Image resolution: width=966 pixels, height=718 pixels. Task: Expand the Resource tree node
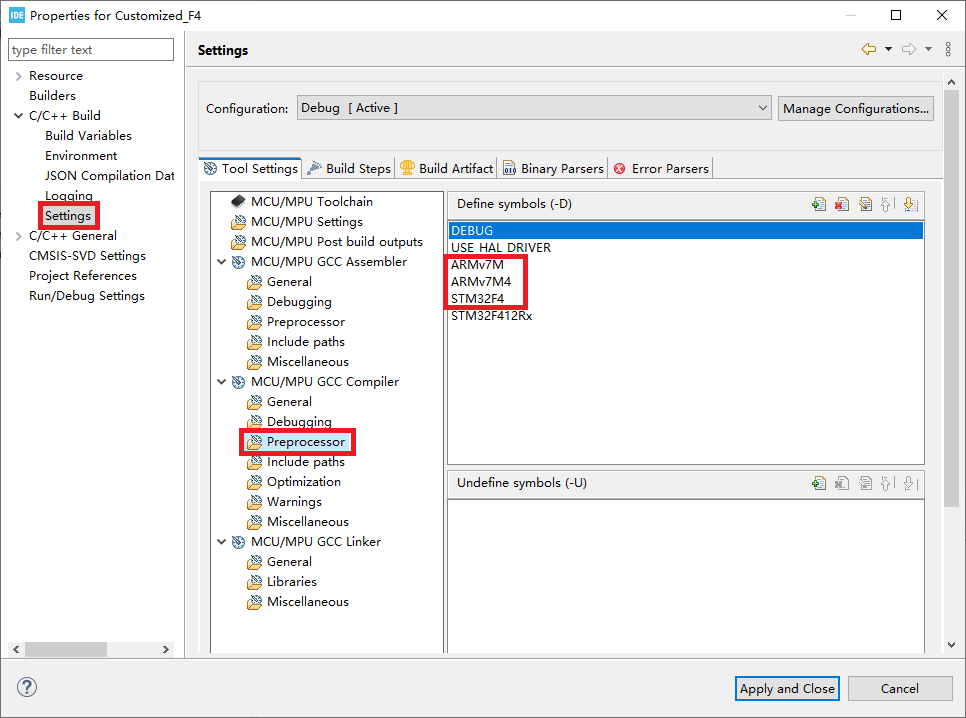pos(18,76)
